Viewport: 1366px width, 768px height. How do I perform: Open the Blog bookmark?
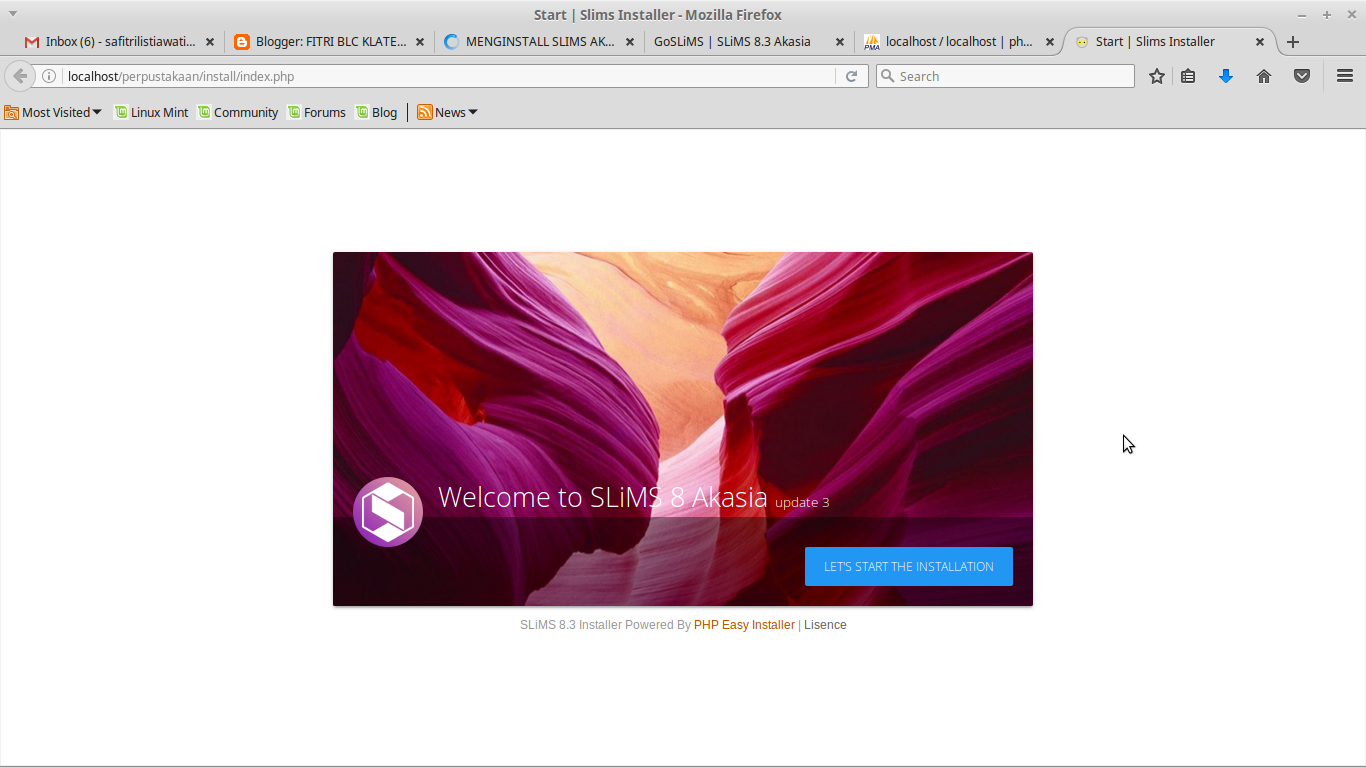tap(376, 112)
